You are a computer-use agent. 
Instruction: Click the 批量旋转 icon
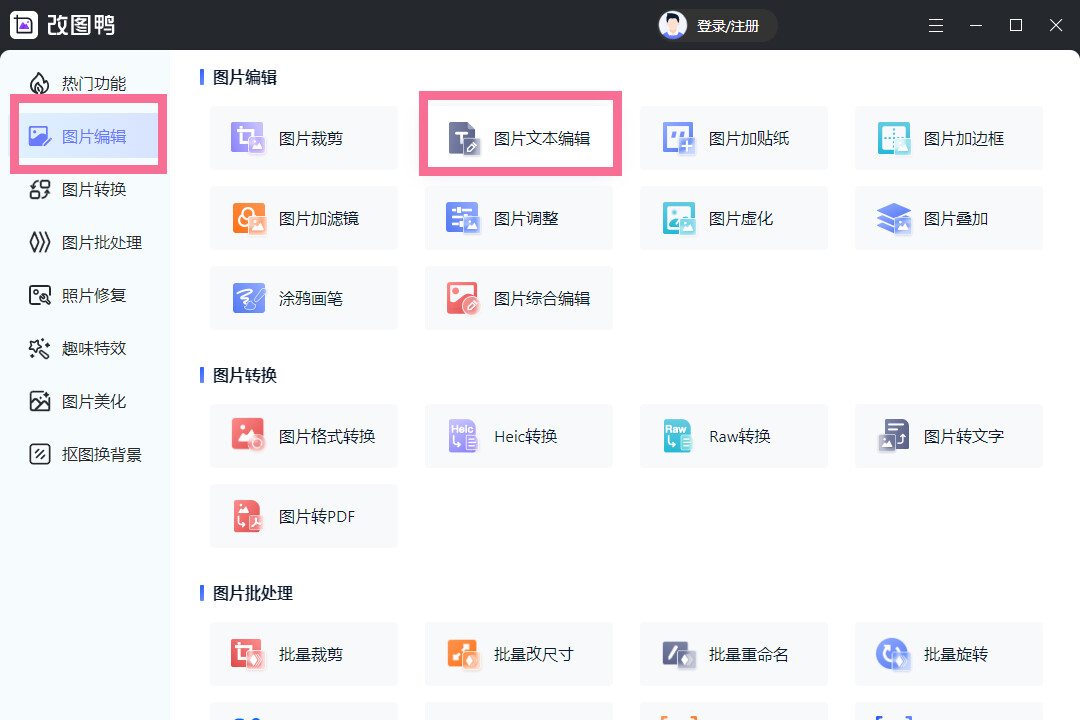[893, 654]
